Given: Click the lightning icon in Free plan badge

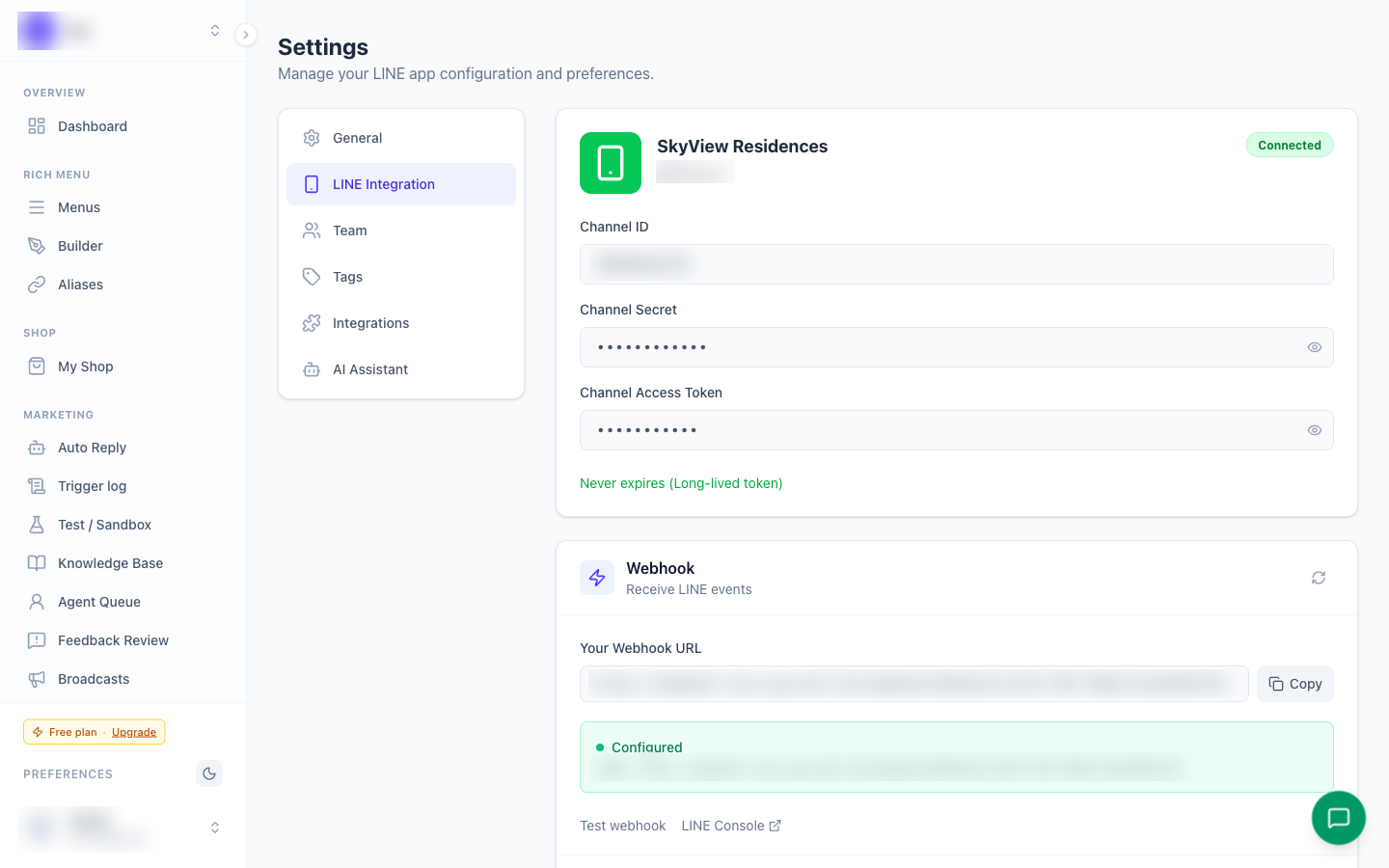Looking at the screenshot, I should click(x=38, y=732).
